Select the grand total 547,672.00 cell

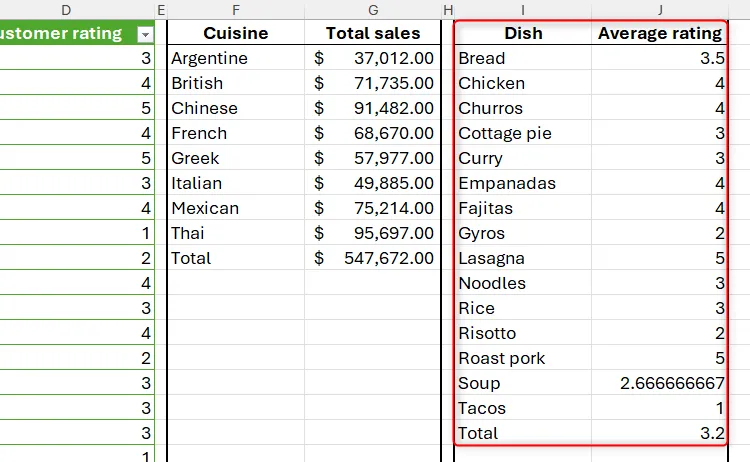[x=373, y=258]
